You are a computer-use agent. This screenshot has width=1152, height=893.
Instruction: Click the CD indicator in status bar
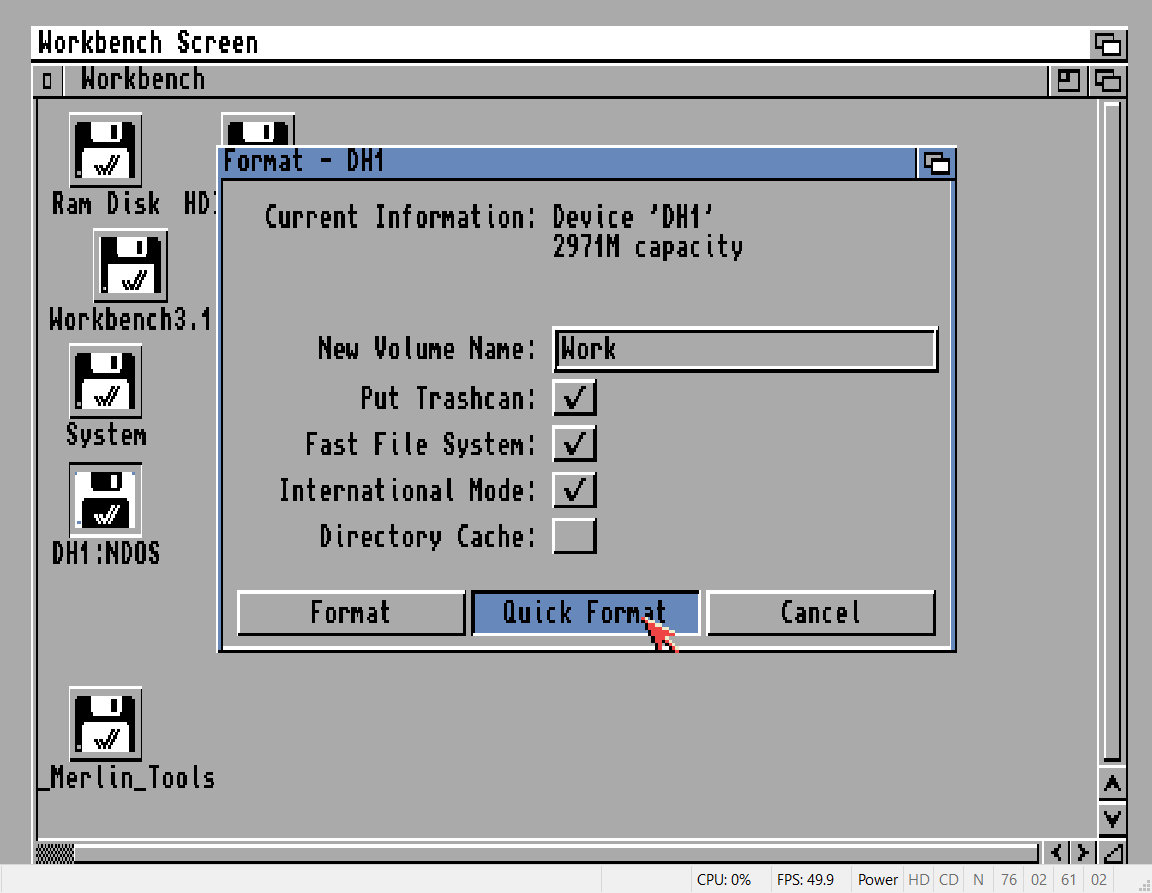coord(948,880)
